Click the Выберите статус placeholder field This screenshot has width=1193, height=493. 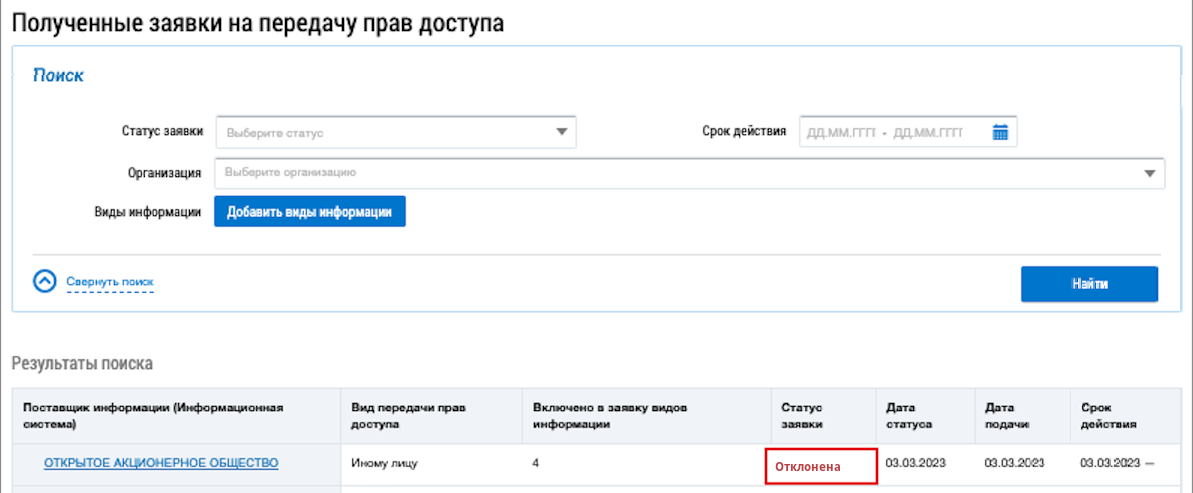click(385, 132)
